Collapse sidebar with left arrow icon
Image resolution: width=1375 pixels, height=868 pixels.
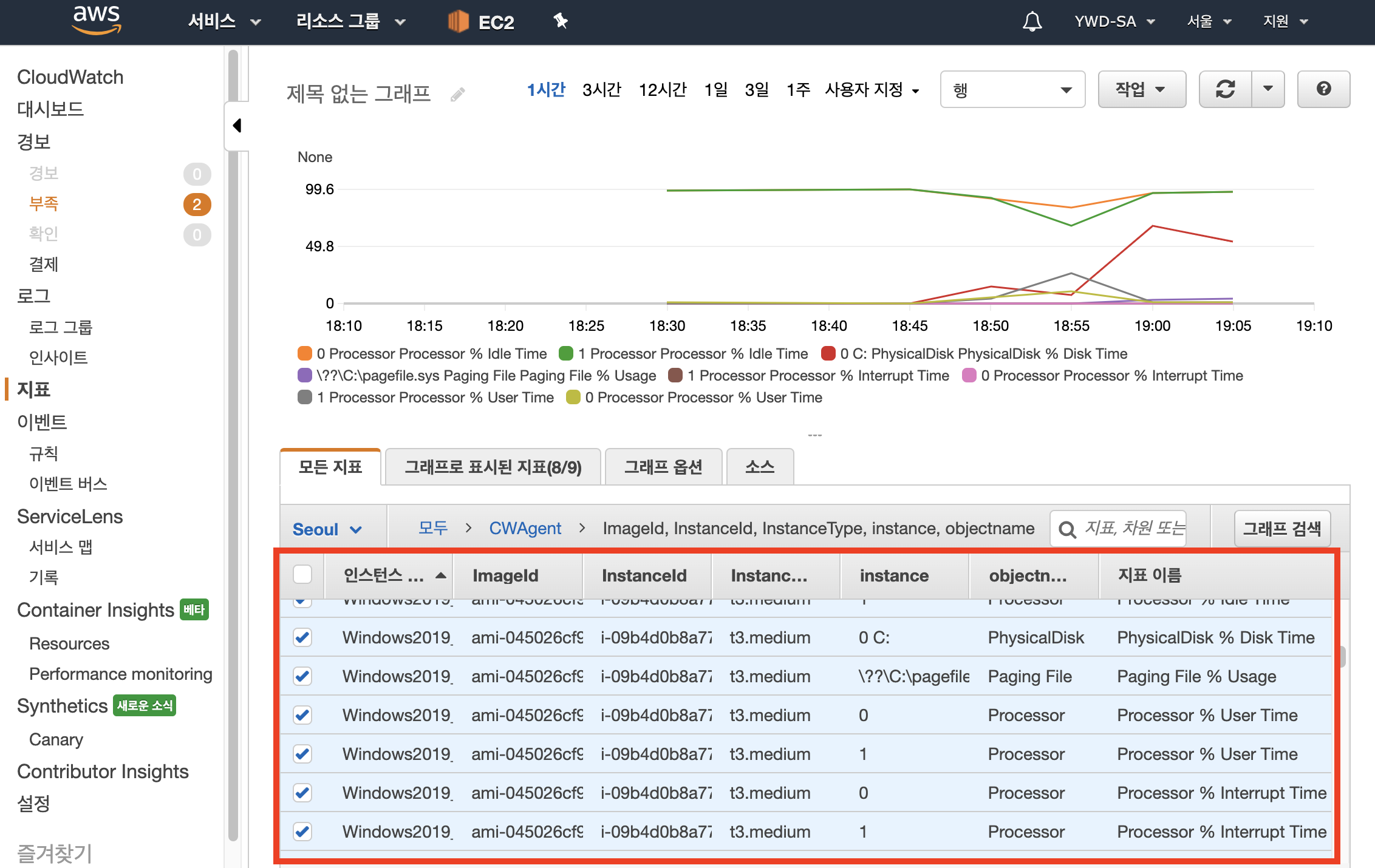click(x=237, y=126)
